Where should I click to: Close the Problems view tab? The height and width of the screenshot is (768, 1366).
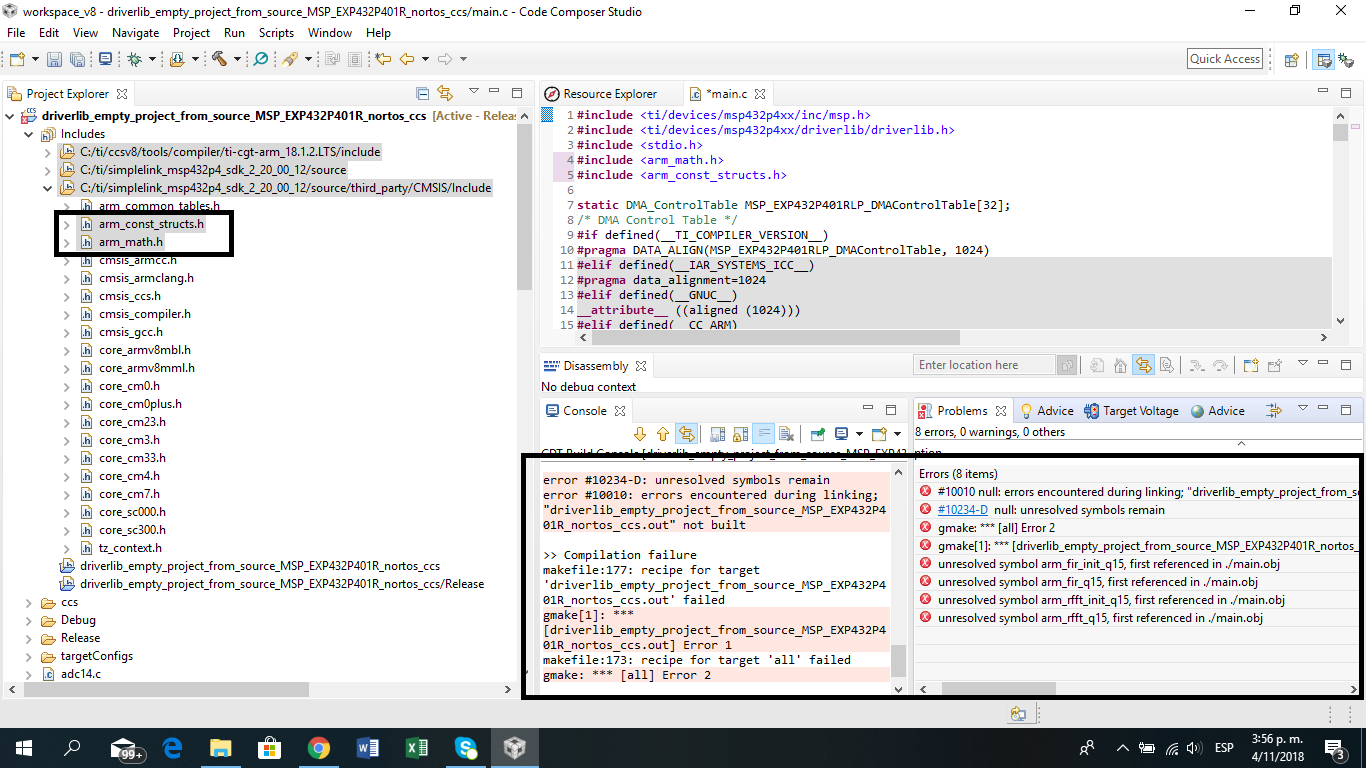(x=999, y=411)
